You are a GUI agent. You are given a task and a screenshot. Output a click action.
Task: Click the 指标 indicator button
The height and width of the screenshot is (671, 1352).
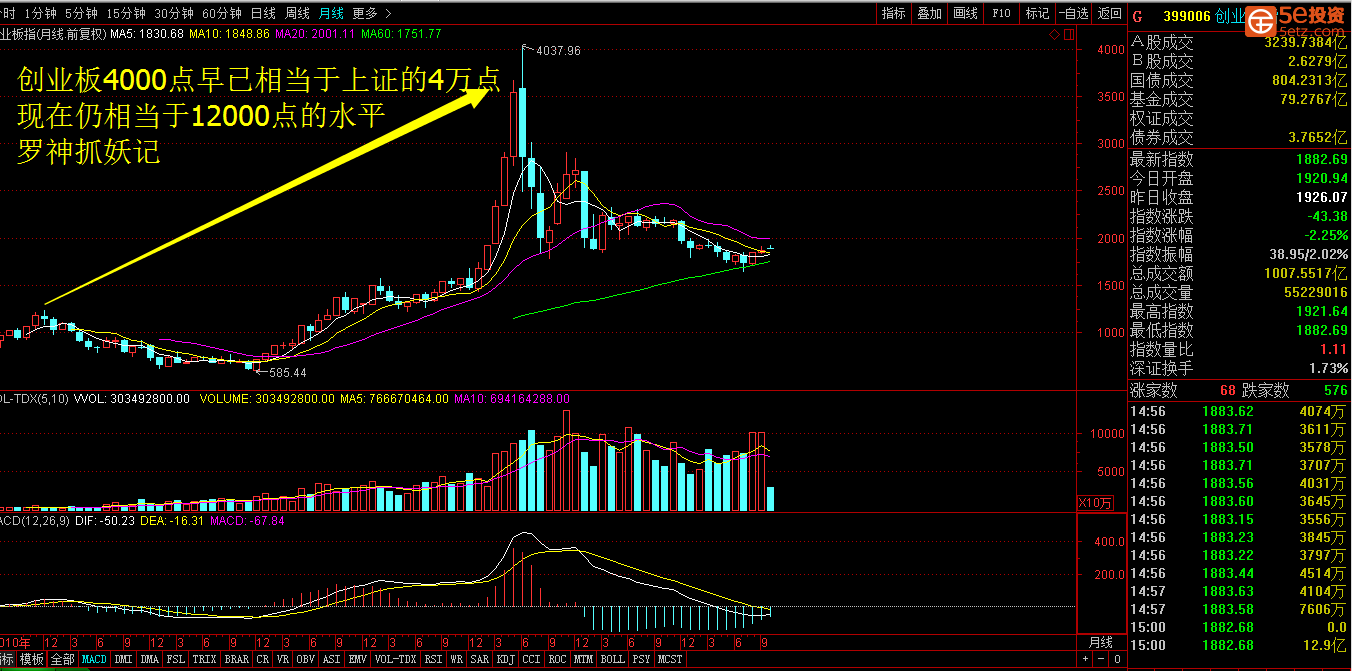click(894, 13)
